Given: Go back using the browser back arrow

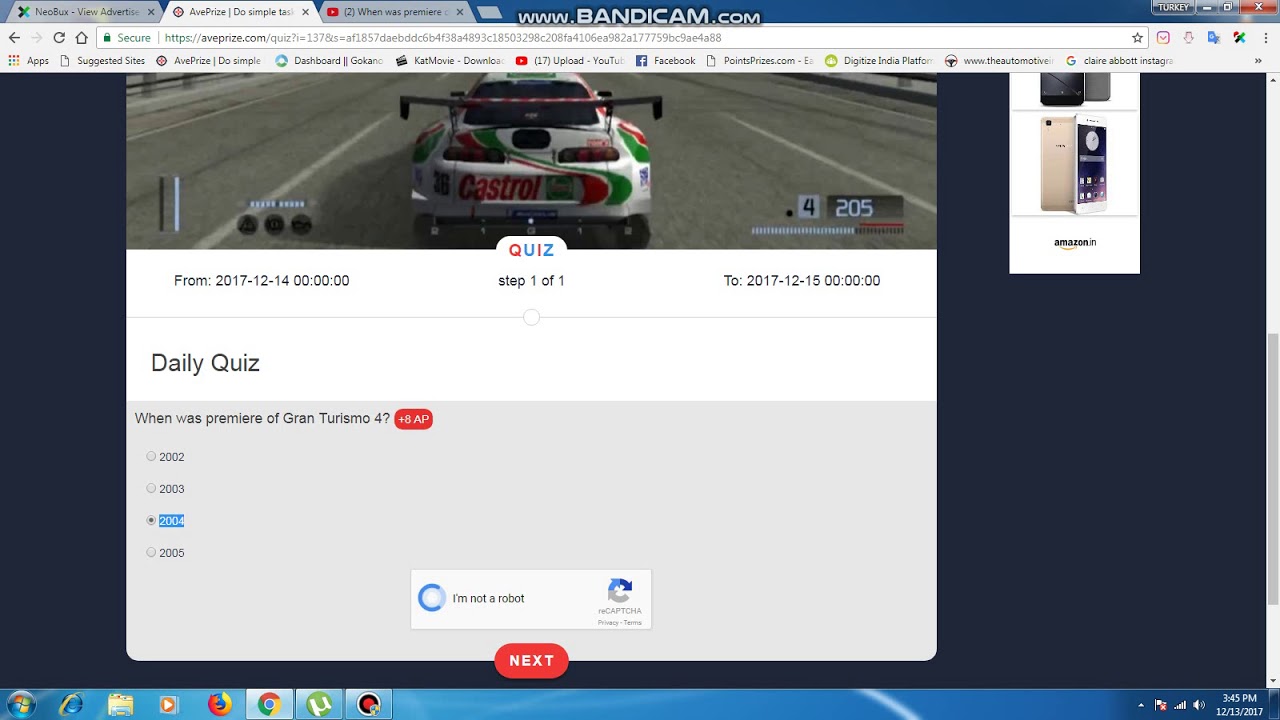Looking at the screenshot, I should click(x=14, y=38).
